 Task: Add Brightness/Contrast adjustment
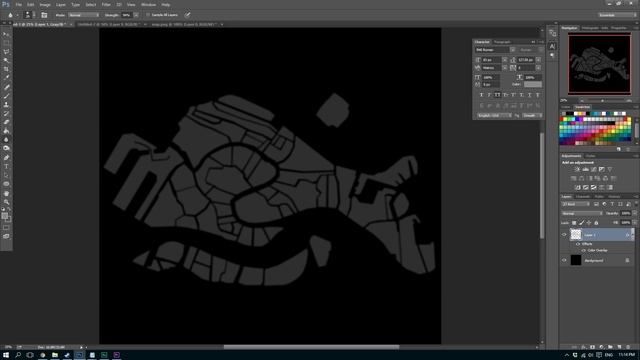pyautogui.click(x=577, y=169)
